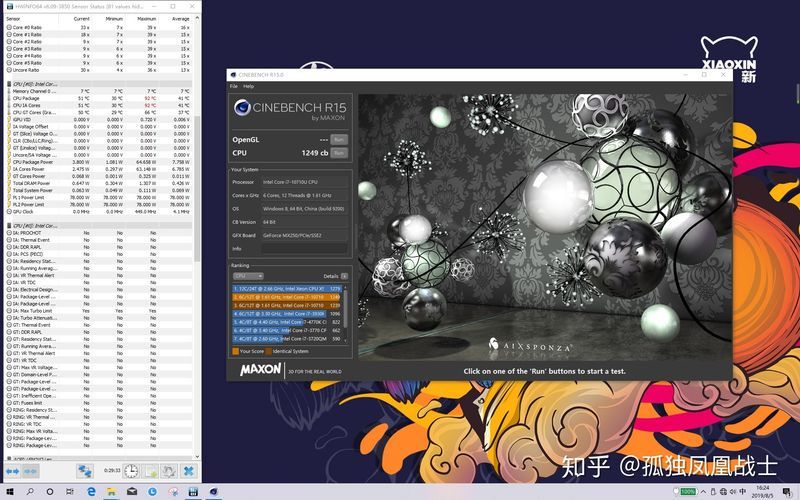The image size is (800, 500).
Task: Open HWiNFO remote network connection icon
Action: (85, 471)
